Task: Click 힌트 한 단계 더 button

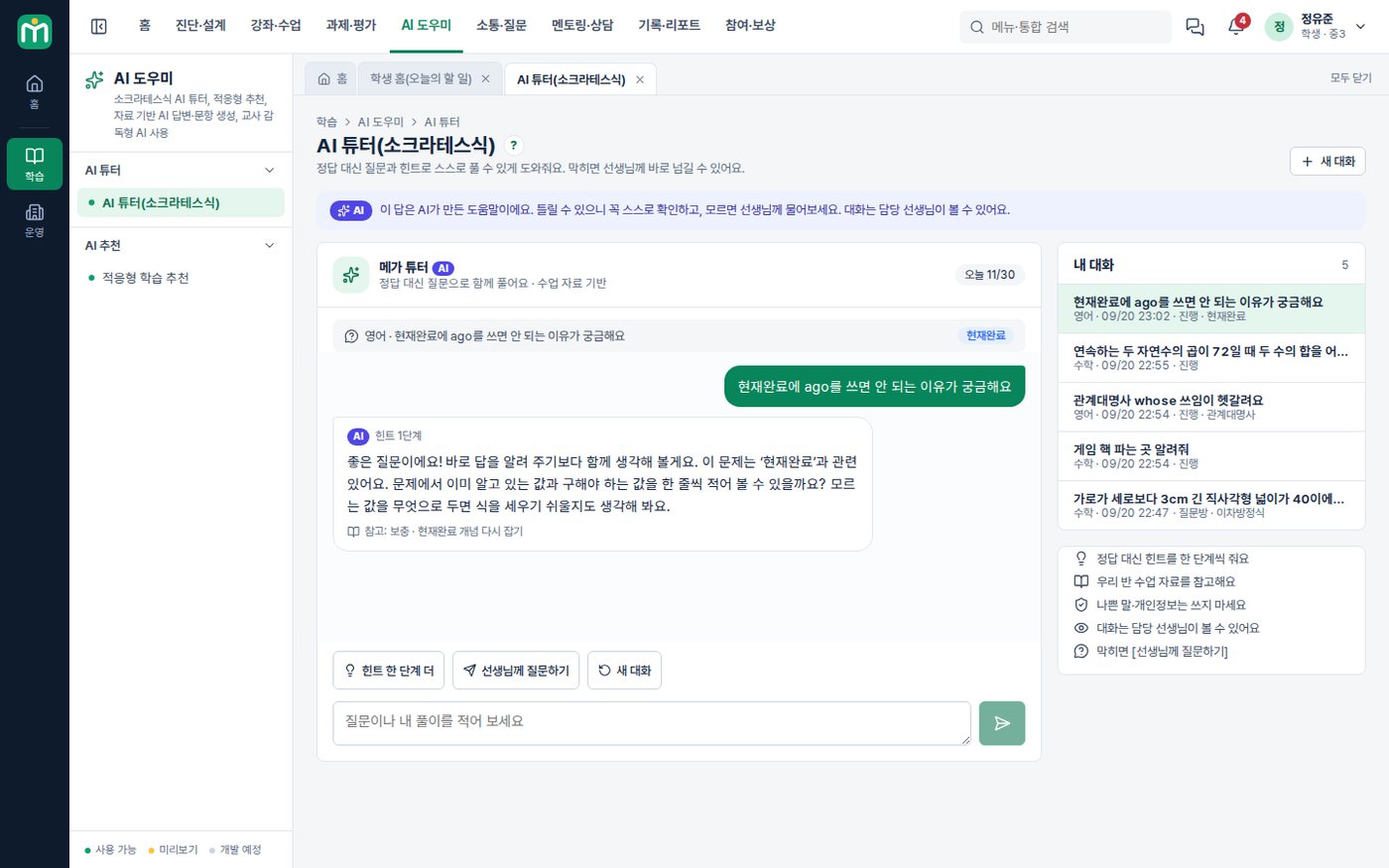Action: coord(388,671)
